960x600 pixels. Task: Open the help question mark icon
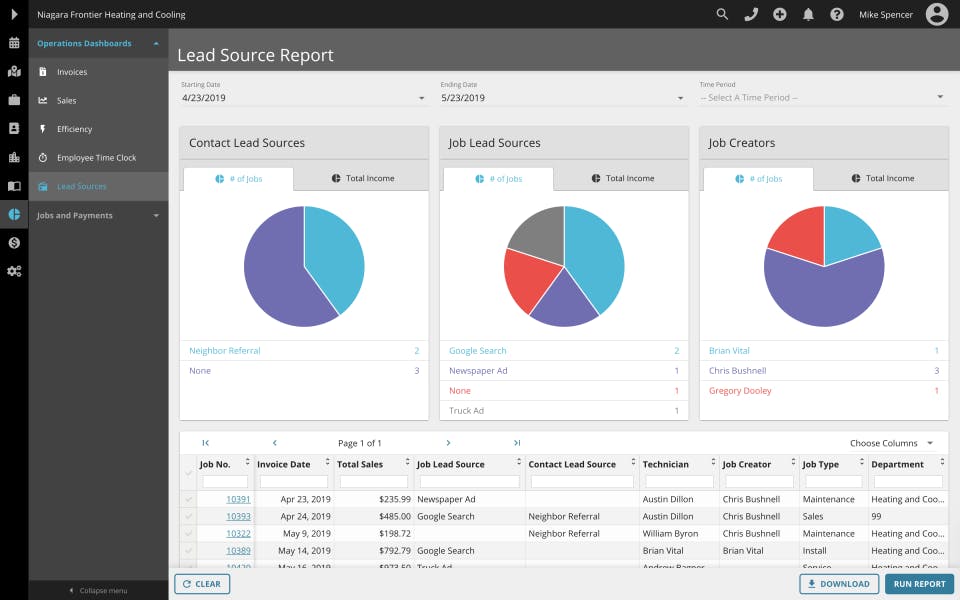pyautogui.click(x=837, y=15)
